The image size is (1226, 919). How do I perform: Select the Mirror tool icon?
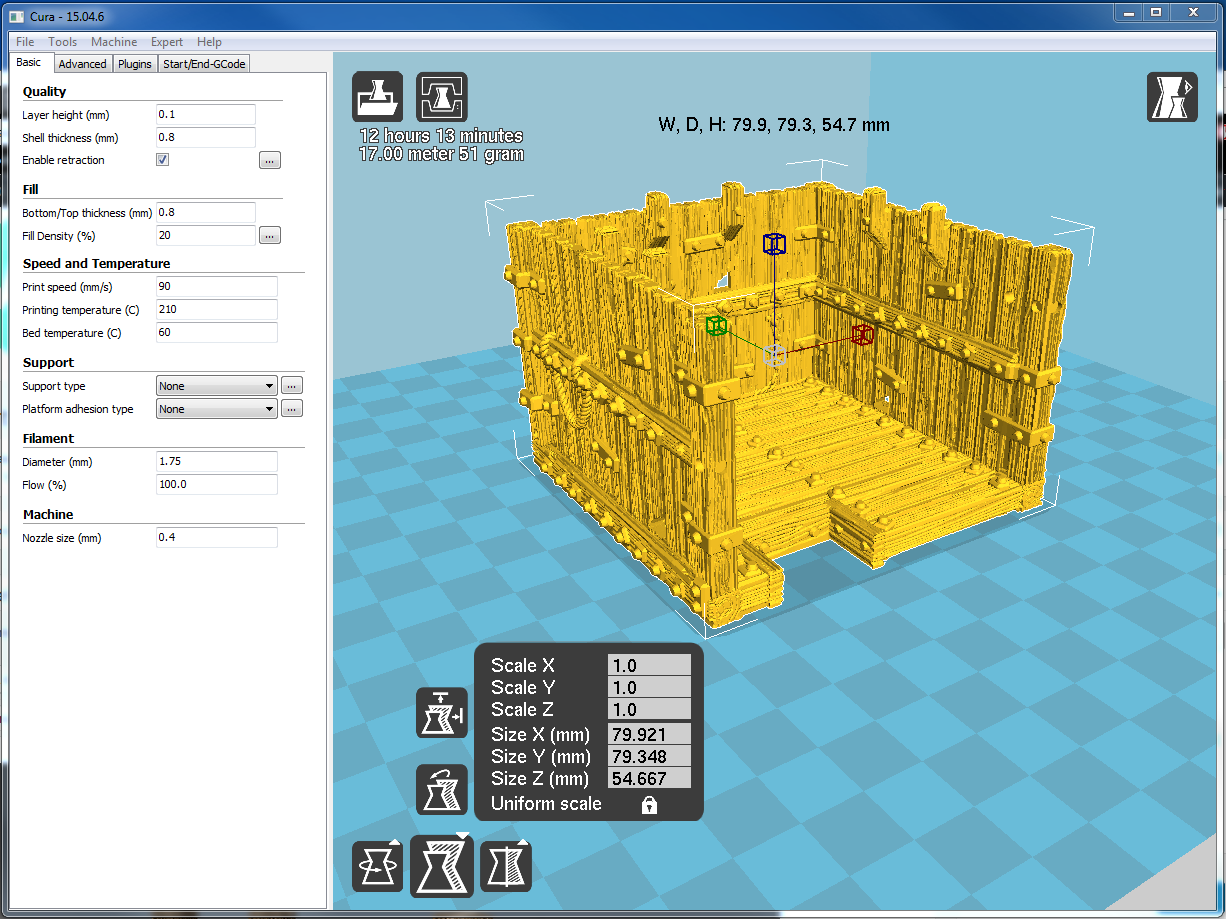(506, 866)
